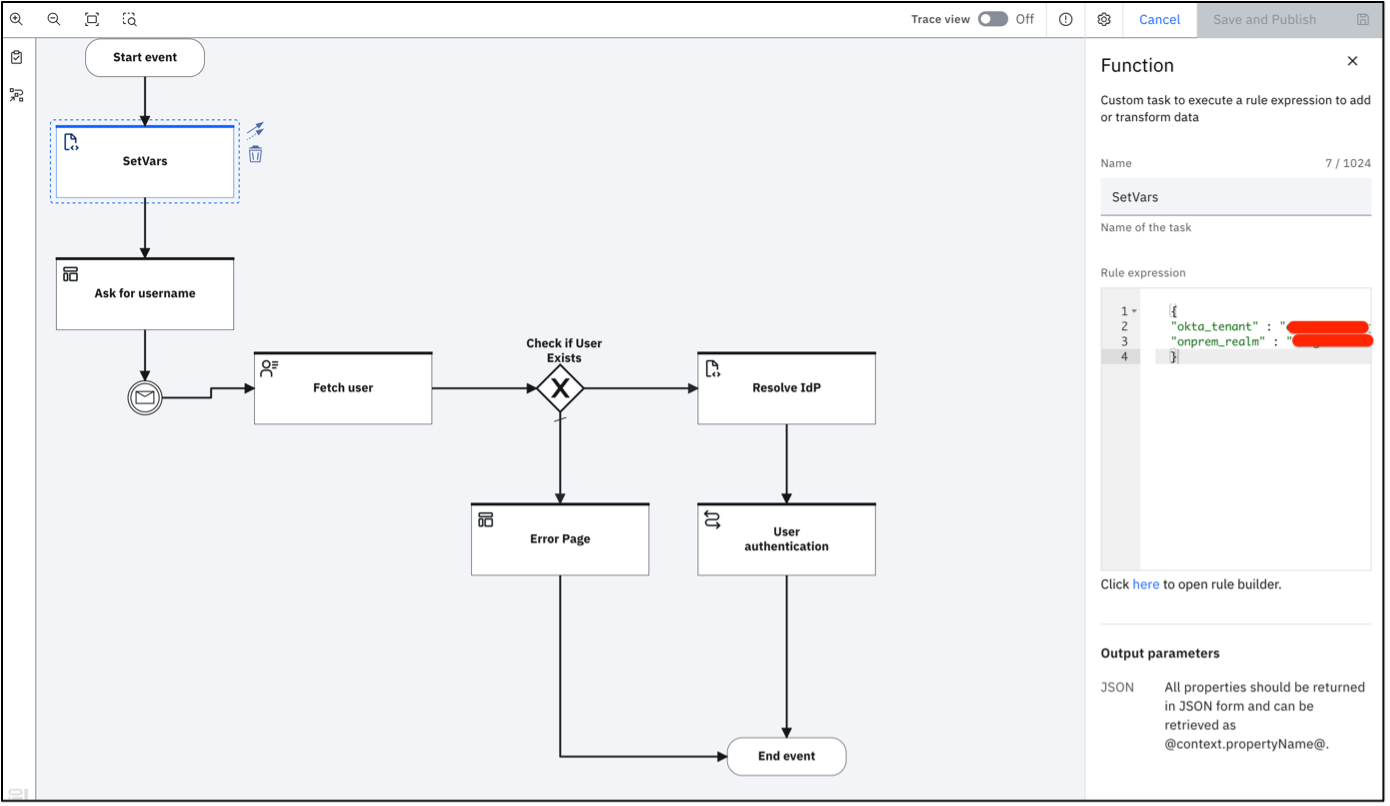Click the Save and Publish button
Viewport: 1390px width, 806px height.
tap(1263, 19)
